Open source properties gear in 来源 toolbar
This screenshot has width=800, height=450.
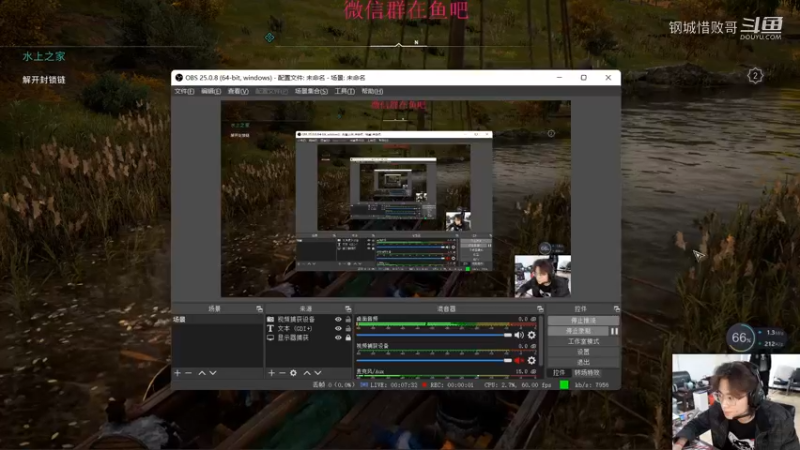click(293, 373)
